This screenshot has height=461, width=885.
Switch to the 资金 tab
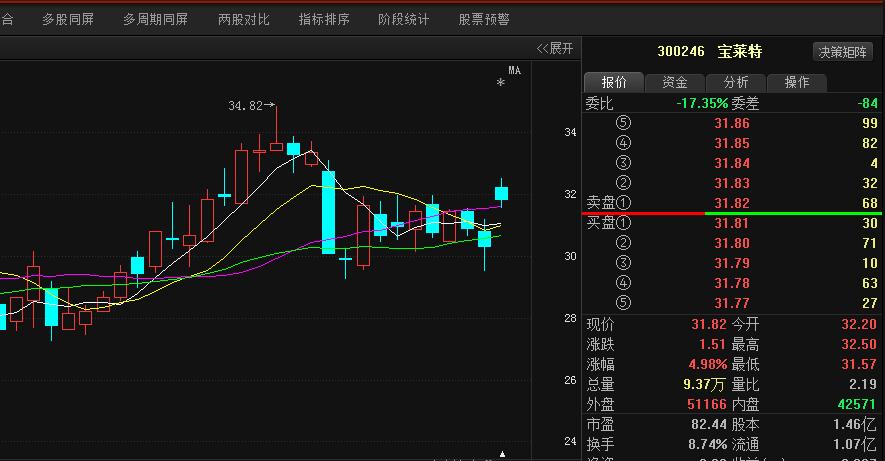[675, 82]
